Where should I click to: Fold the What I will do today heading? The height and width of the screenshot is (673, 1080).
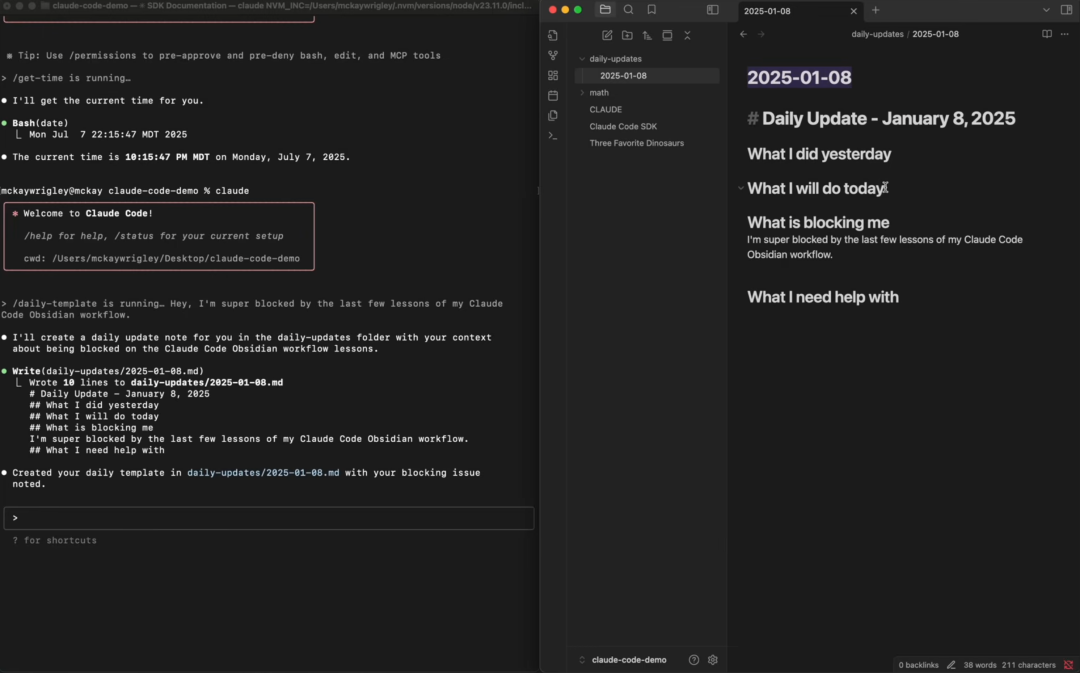point(740,188)
